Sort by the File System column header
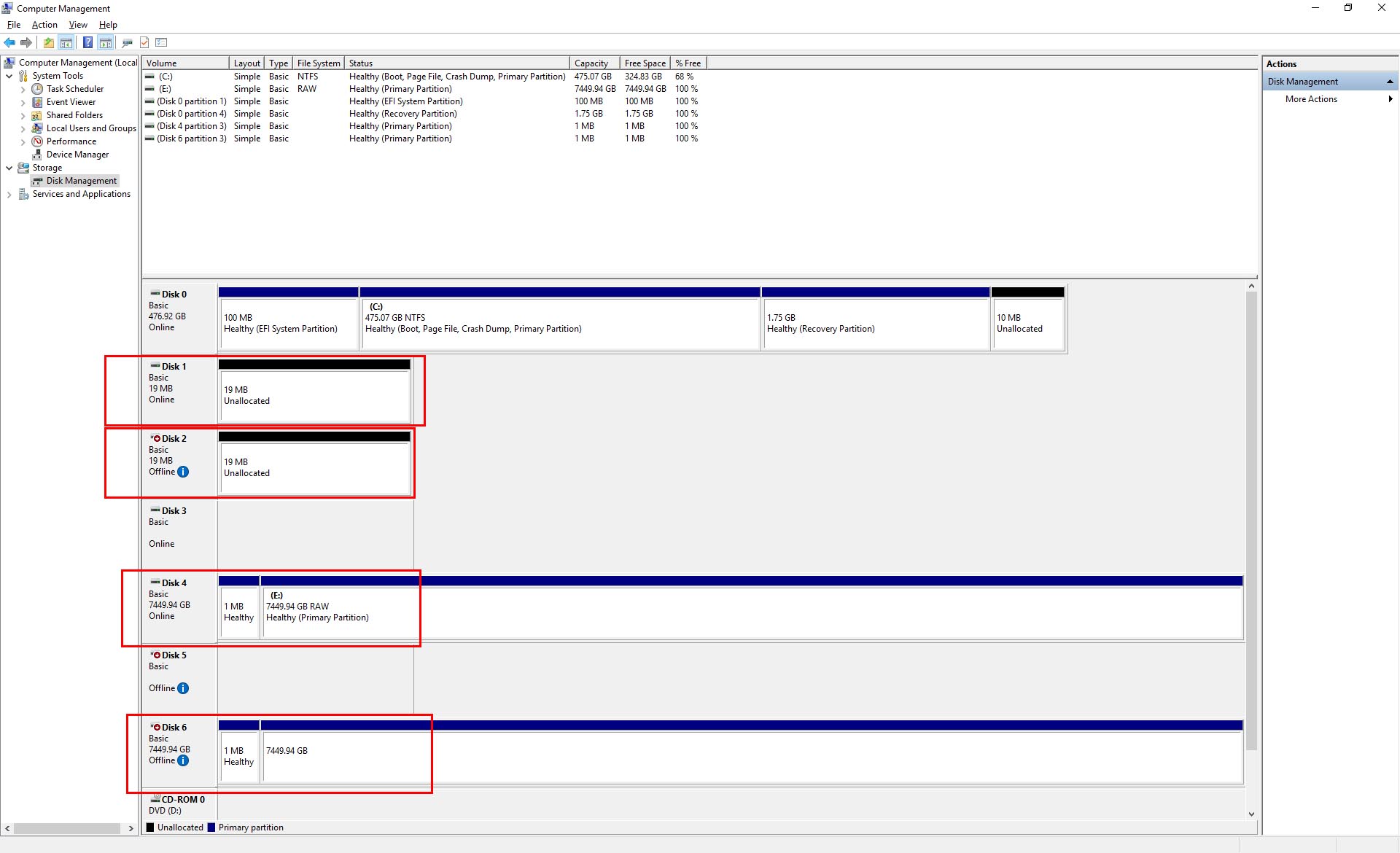The image size is (1400, 853). pos(319,63)
